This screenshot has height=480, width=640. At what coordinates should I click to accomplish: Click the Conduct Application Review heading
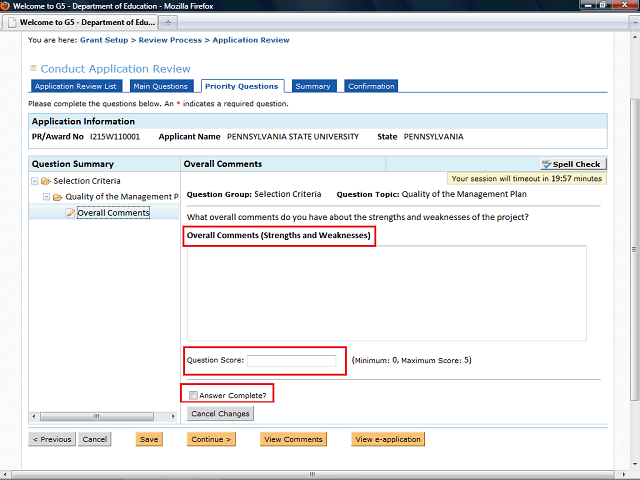coord(116,69)
